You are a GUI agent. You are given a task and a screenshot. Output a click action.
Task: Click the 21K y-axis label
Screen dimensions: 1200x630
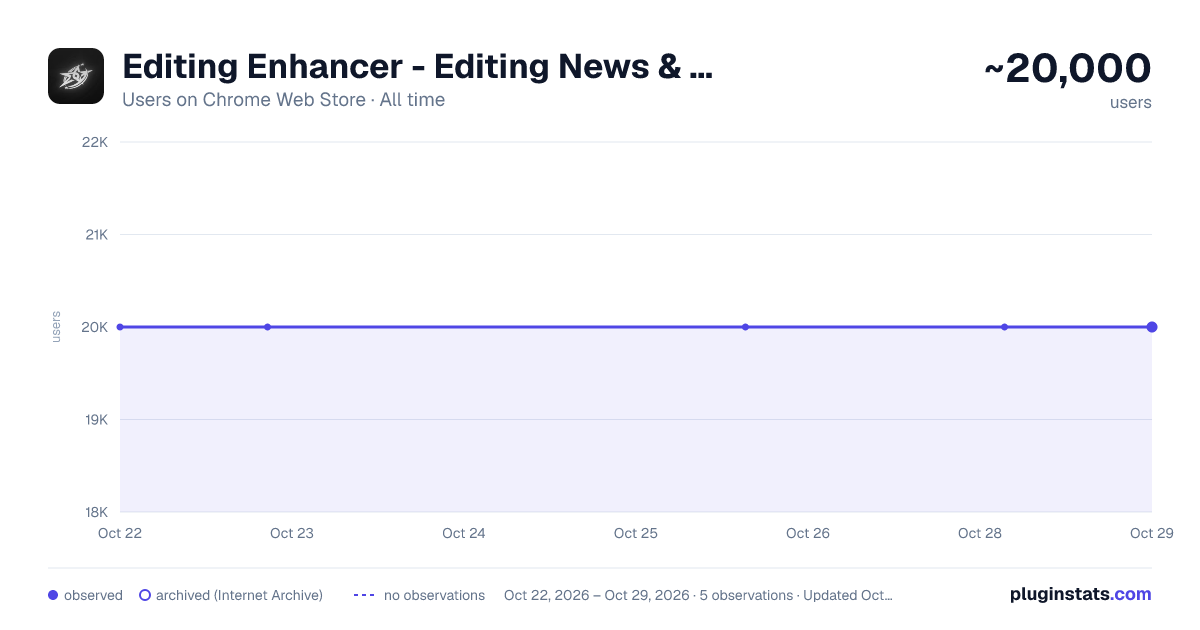(x=96, y=235)
